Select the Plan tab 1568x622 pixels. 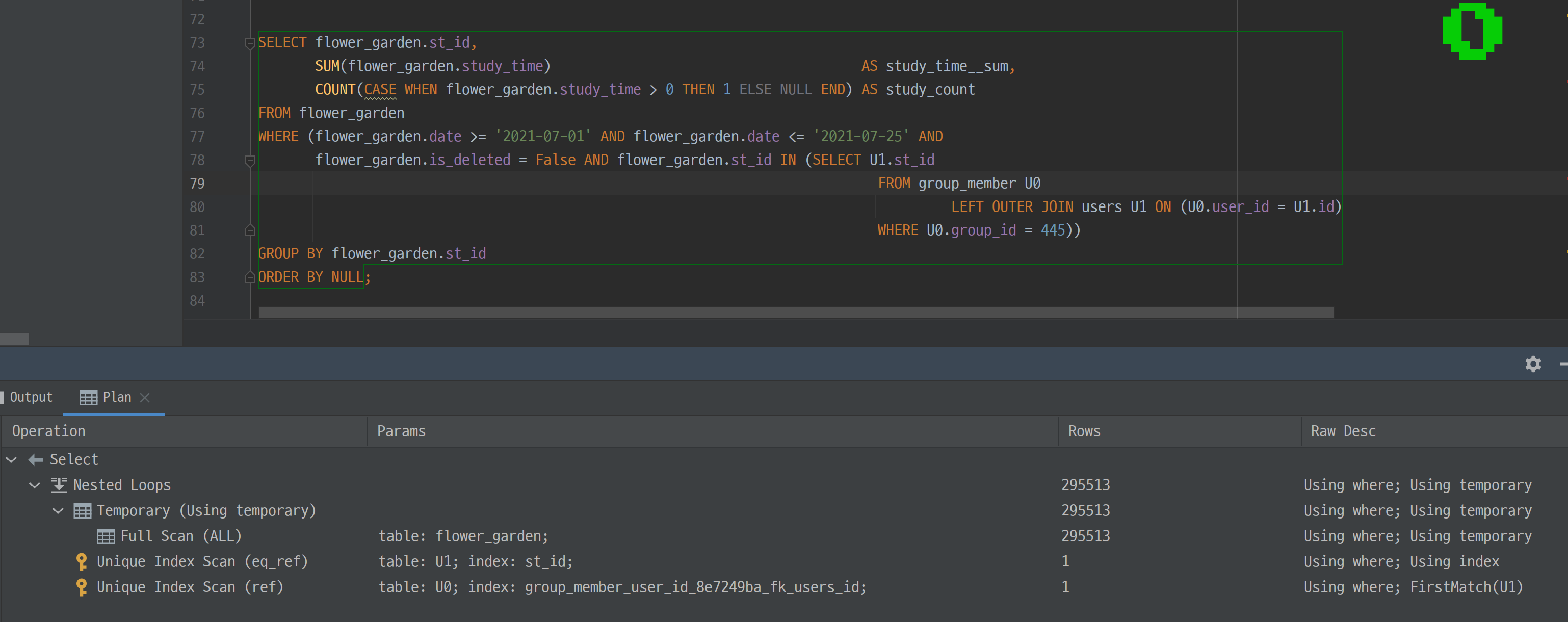coord(116,398)
